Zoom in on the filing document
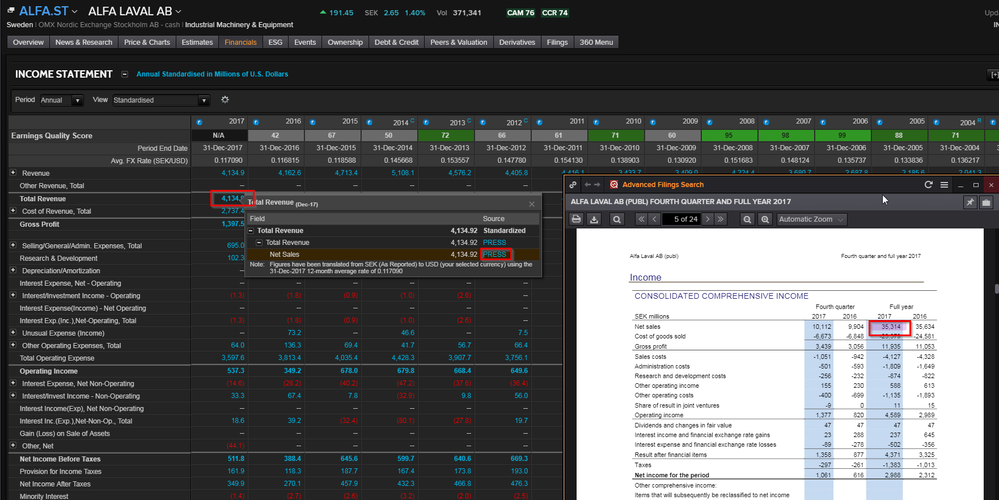 click(765, 219)
